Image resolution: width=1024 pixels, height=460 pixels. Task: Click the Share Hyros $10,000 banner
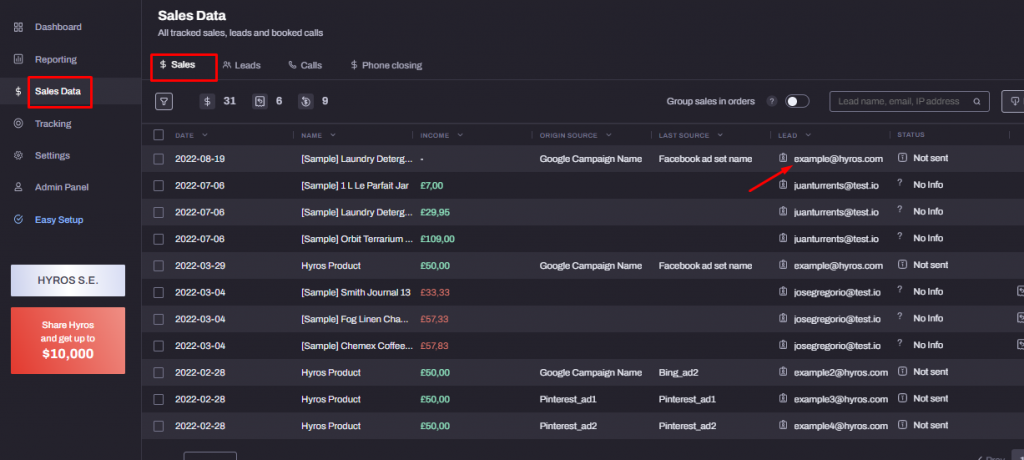point(68,340)
